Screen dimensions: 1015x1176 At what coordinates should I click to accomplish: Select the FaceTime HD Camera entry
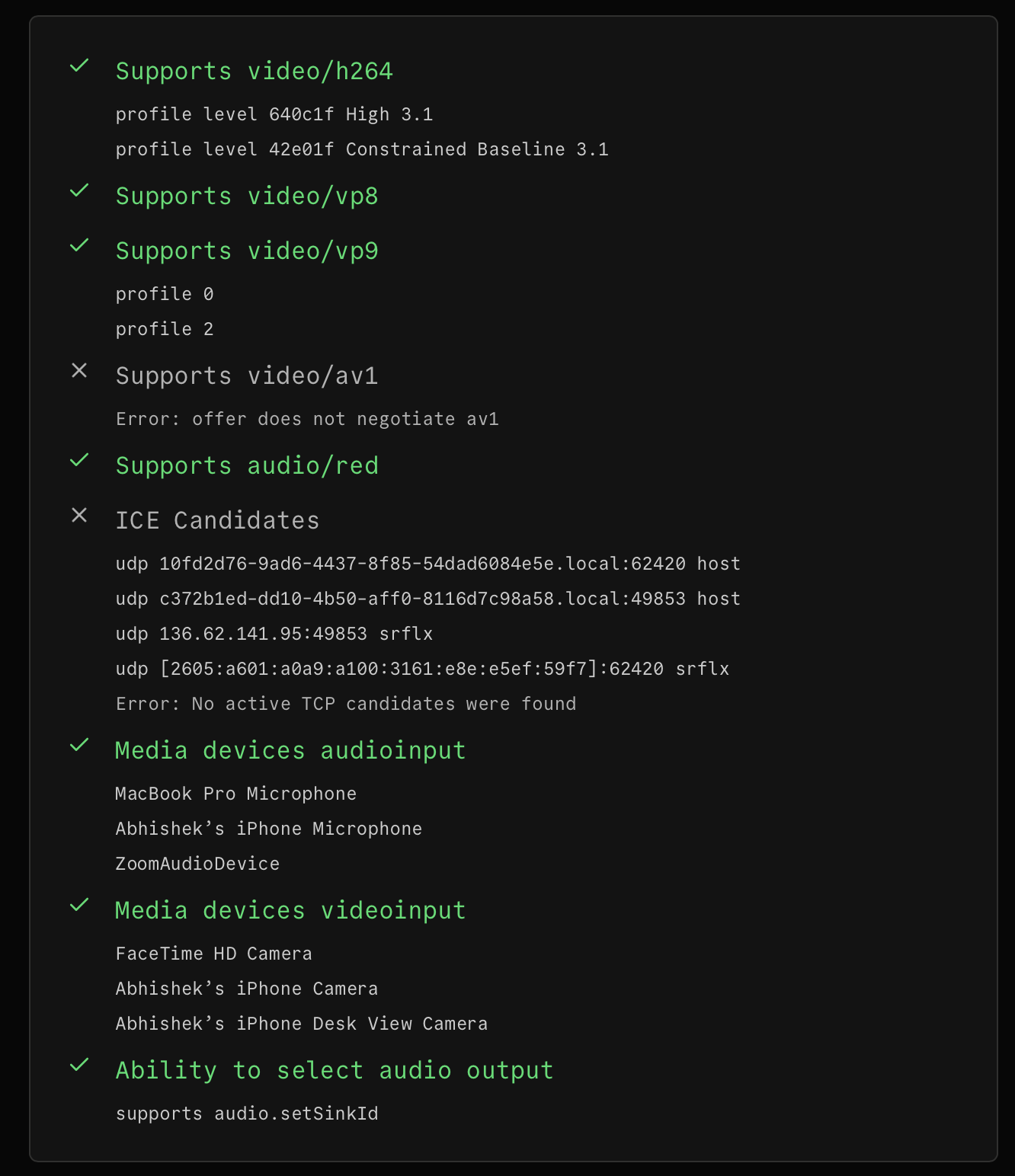(213, 954)
